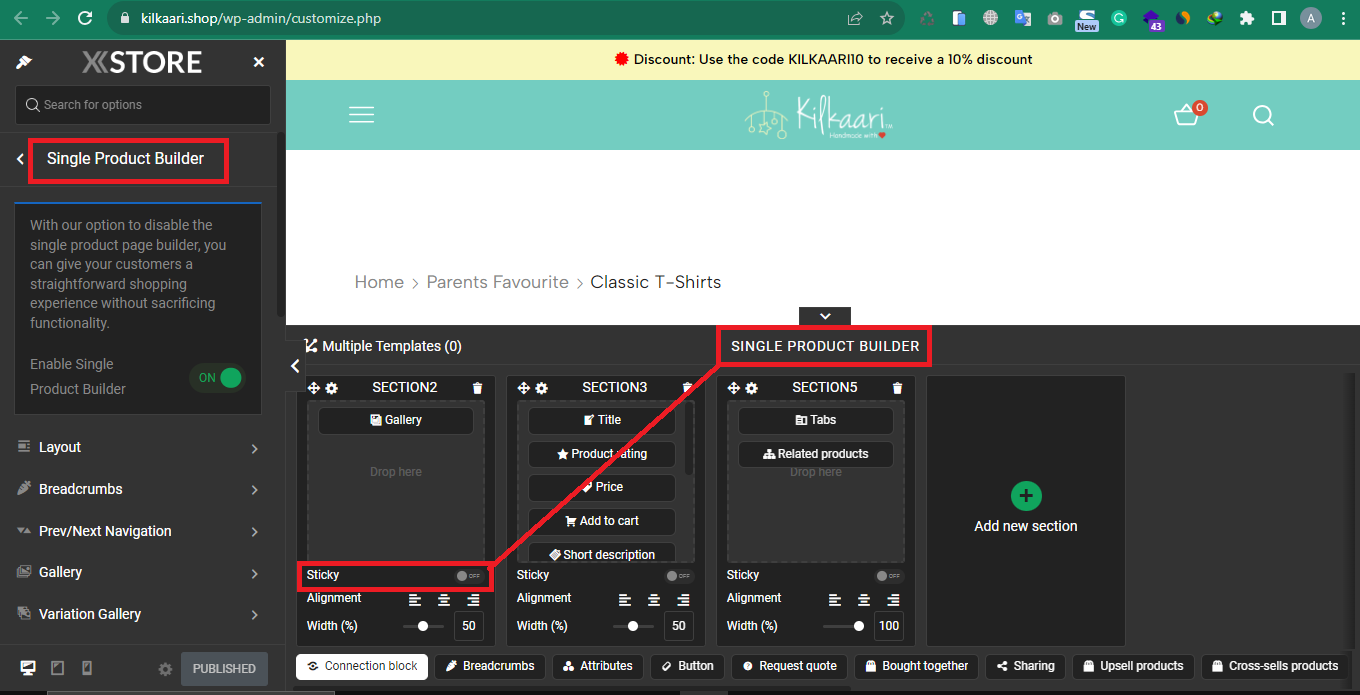Align SECTION5 content to center
The height and width of the screenshot is (695, 1360).
click(x=864, y=600)
